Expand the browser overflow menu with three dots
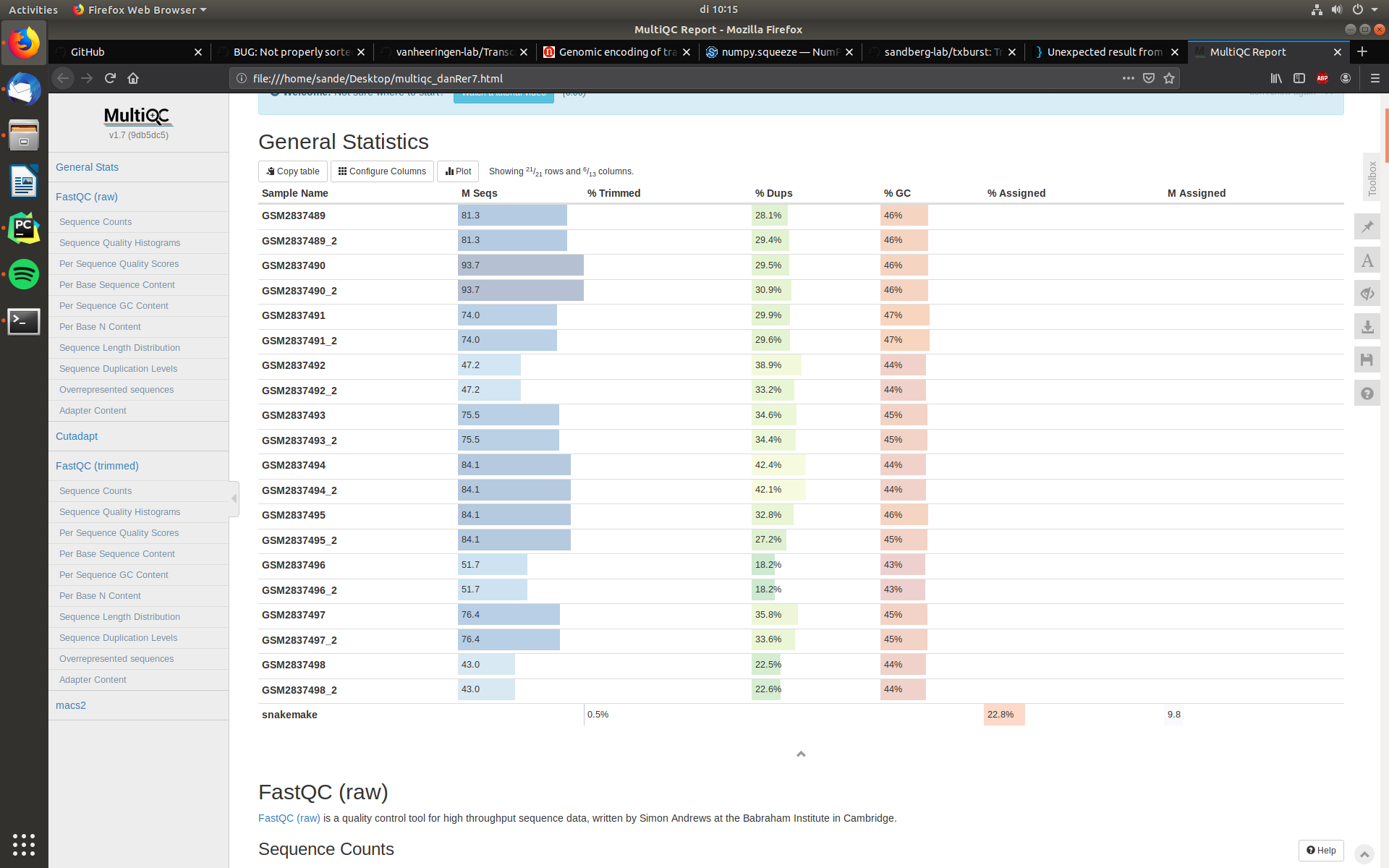Viewport: 1389px width, 868px height. point(1128,78)
